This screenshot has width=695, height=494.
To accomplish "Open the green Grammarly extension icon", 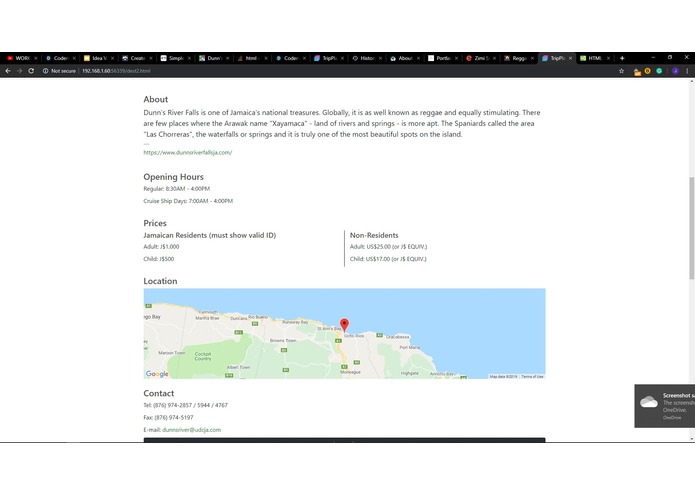I will 660,71.
